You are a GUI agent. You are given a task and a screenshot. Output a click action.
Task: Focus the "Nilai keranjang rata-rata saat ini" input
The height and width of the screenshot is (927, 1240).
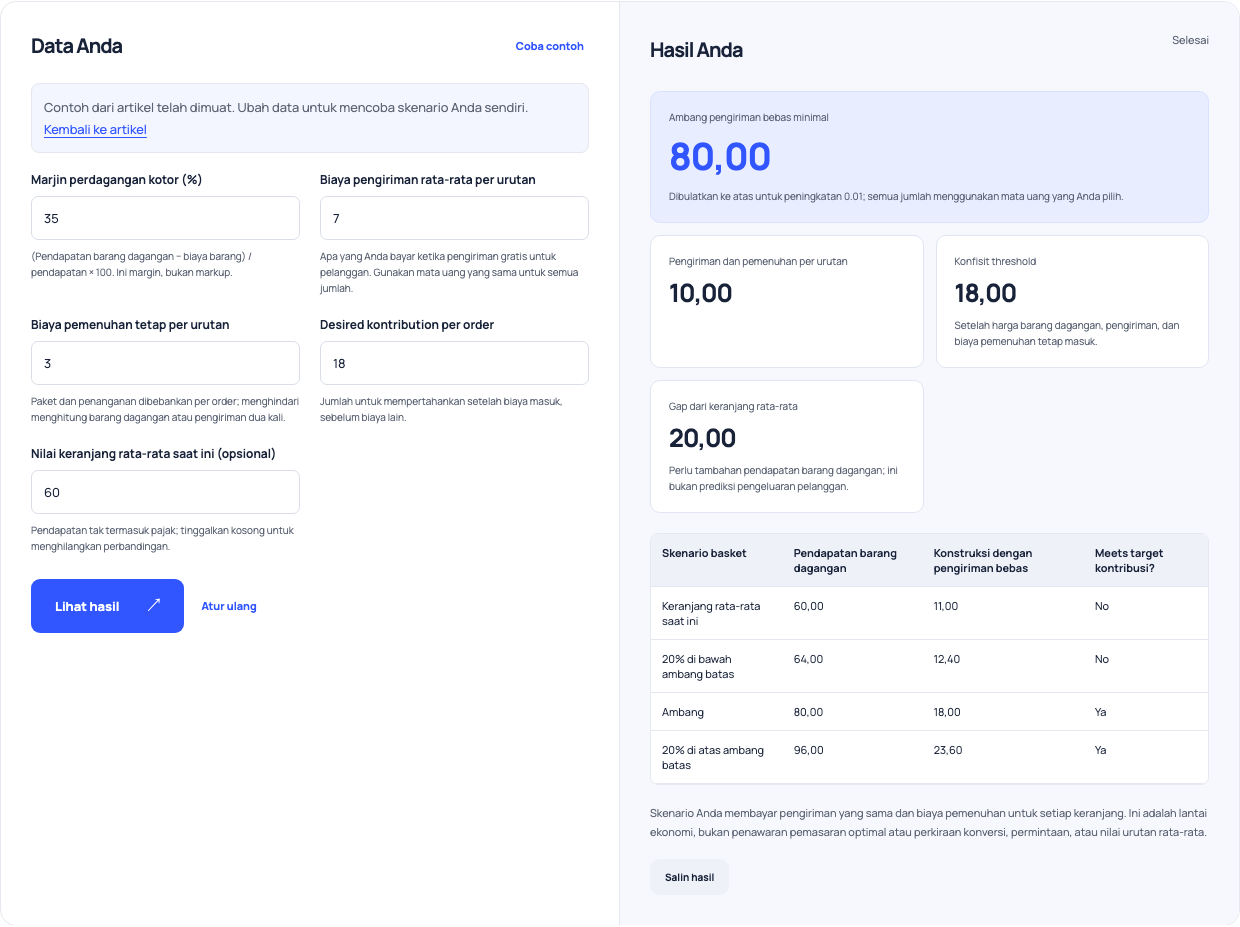tap(165, 492)
